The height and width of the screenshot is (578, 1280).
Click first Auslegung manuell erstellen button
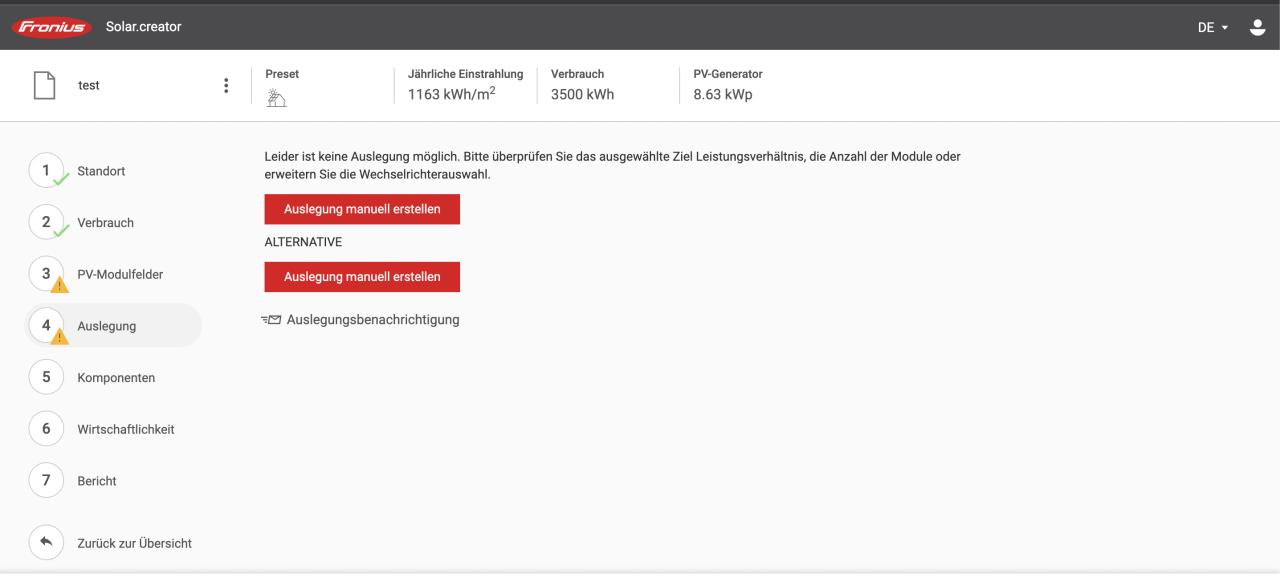(x=362, y=209)
